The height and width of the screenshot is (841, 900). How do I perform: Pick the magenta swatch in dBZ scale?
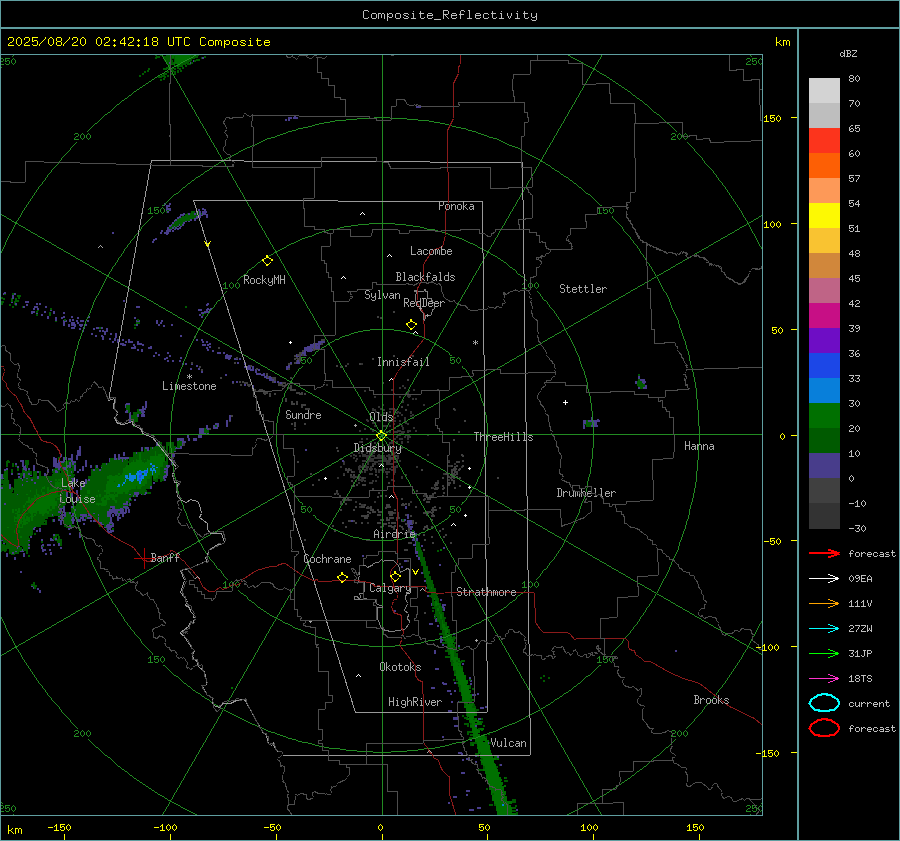[x=824, y=316]
